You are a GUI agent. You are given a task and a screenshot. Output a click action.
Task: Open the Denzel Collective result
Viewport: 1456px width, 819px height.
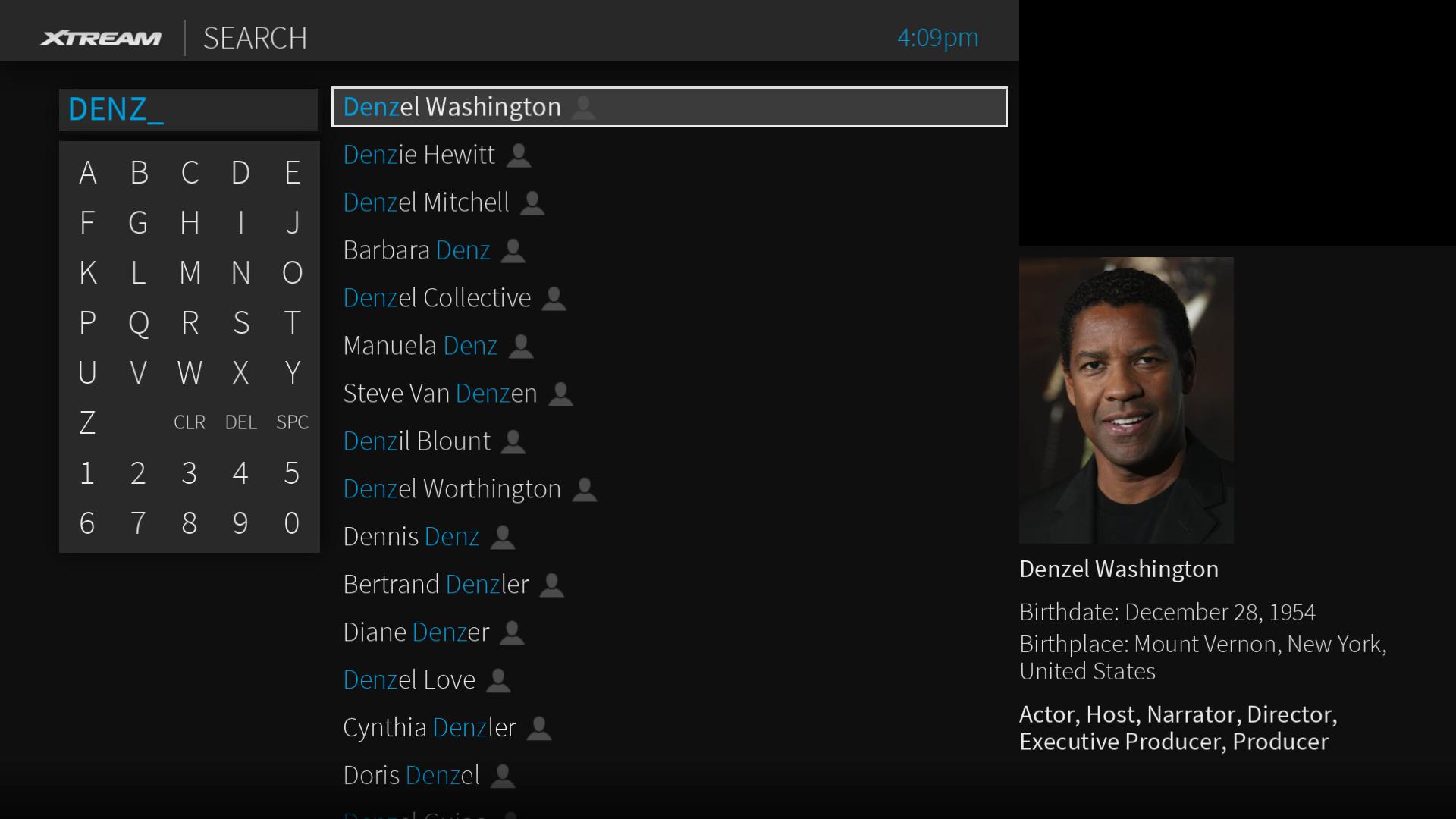[670, 298]
